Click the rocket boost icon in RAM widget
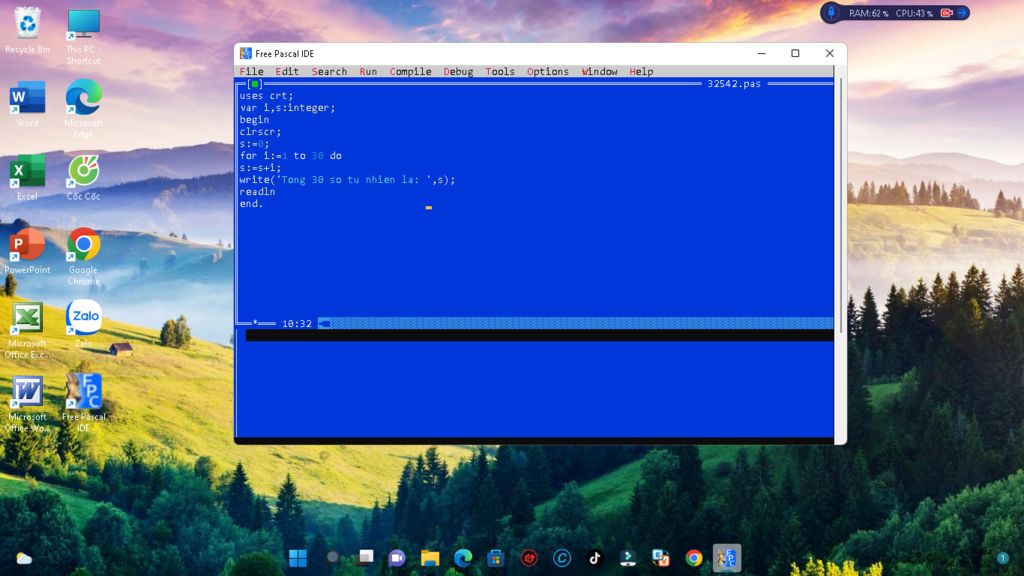Image resolution: width=1024 pixels, height=576 pixels. pyautogui.click(x=831, y=12)
